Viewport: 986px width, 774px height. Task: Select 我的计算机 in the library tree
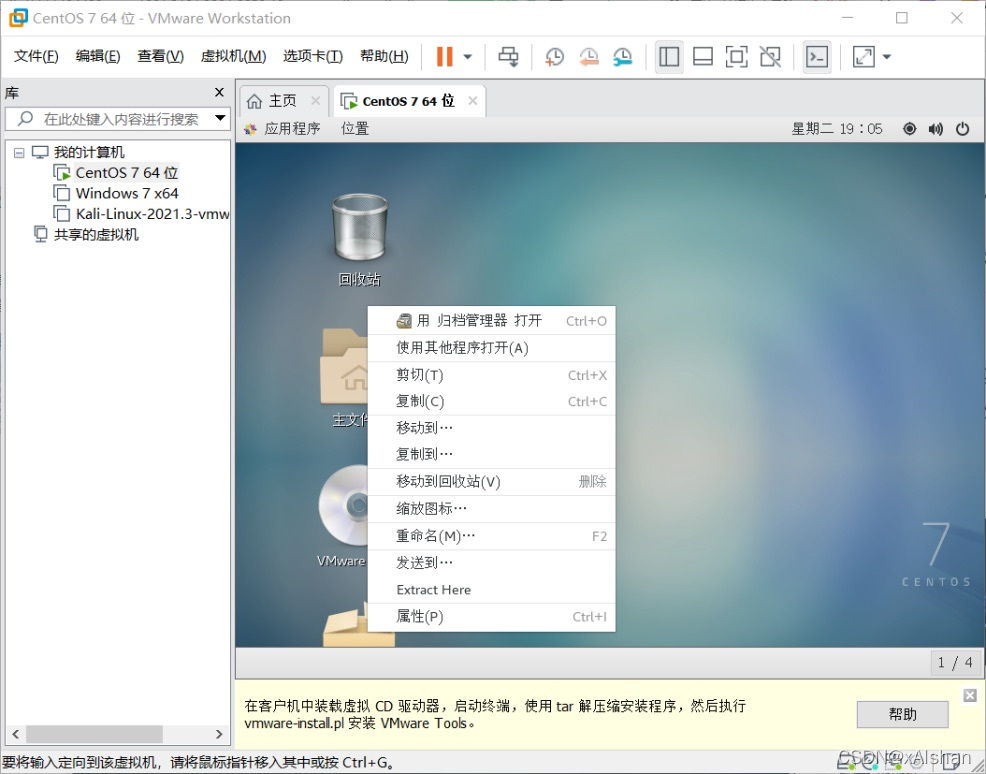tap(89, 152)
